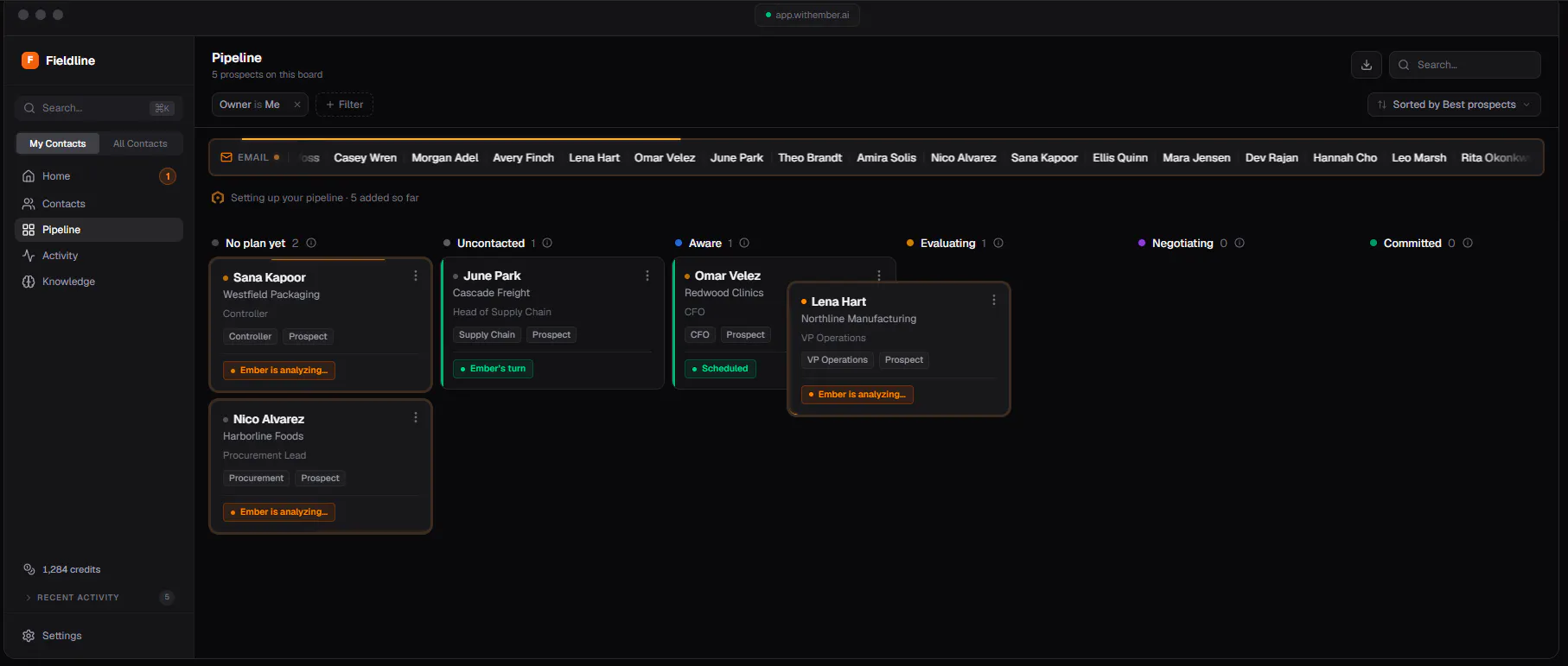This screenshot has height=666, width=1568.
Task: Open the Contacts sidebar item
Action: pyautogui.click(x=99, y=204)
